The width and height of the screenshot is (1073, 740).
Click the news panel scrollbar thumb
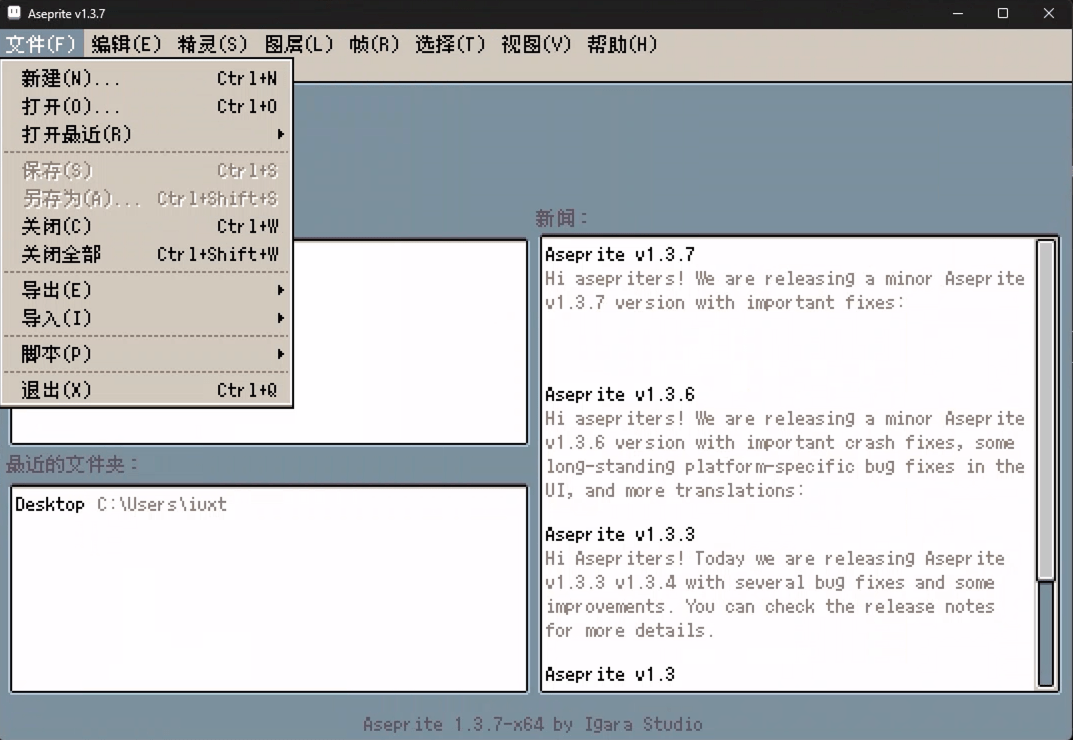tap(1046, 409)
